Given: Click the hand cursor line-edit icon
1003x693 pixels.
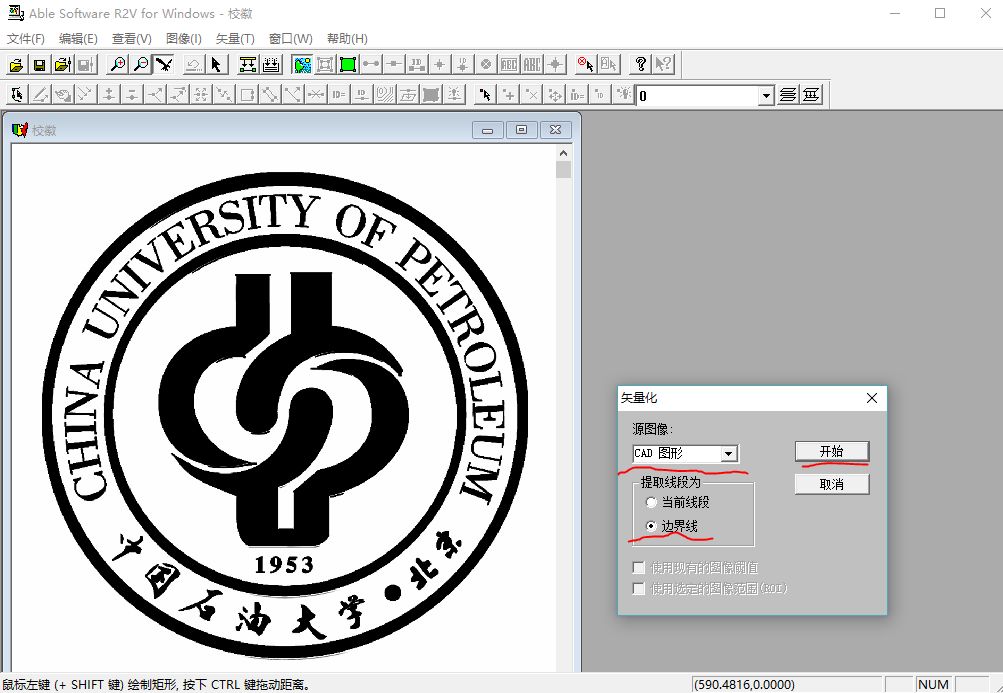Looking at the screenshot, I should click(17, 95).
